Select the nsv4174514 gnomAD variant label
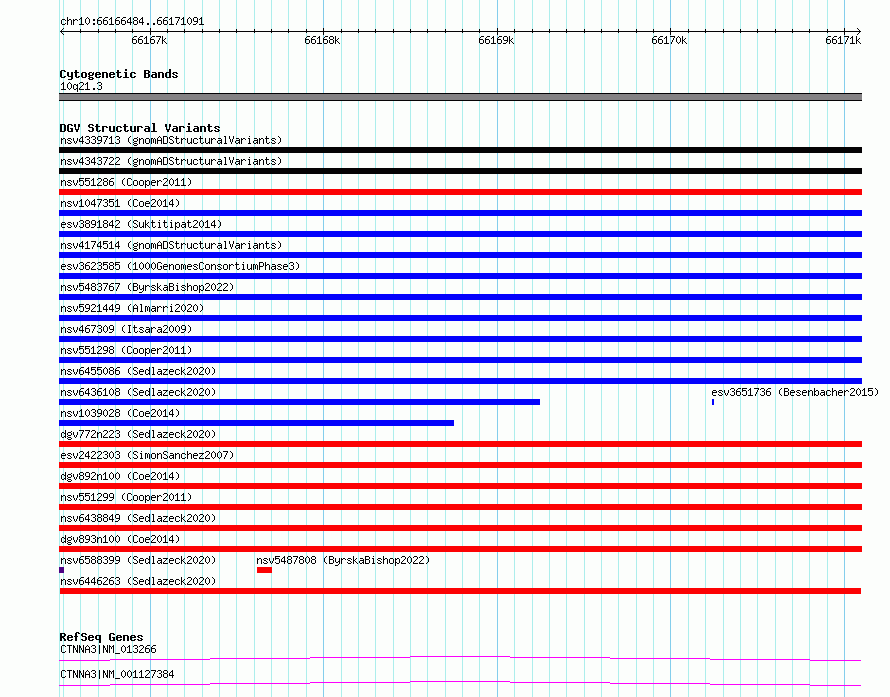The height and width of the screenshot is (697, 890). tap(171, 245)
